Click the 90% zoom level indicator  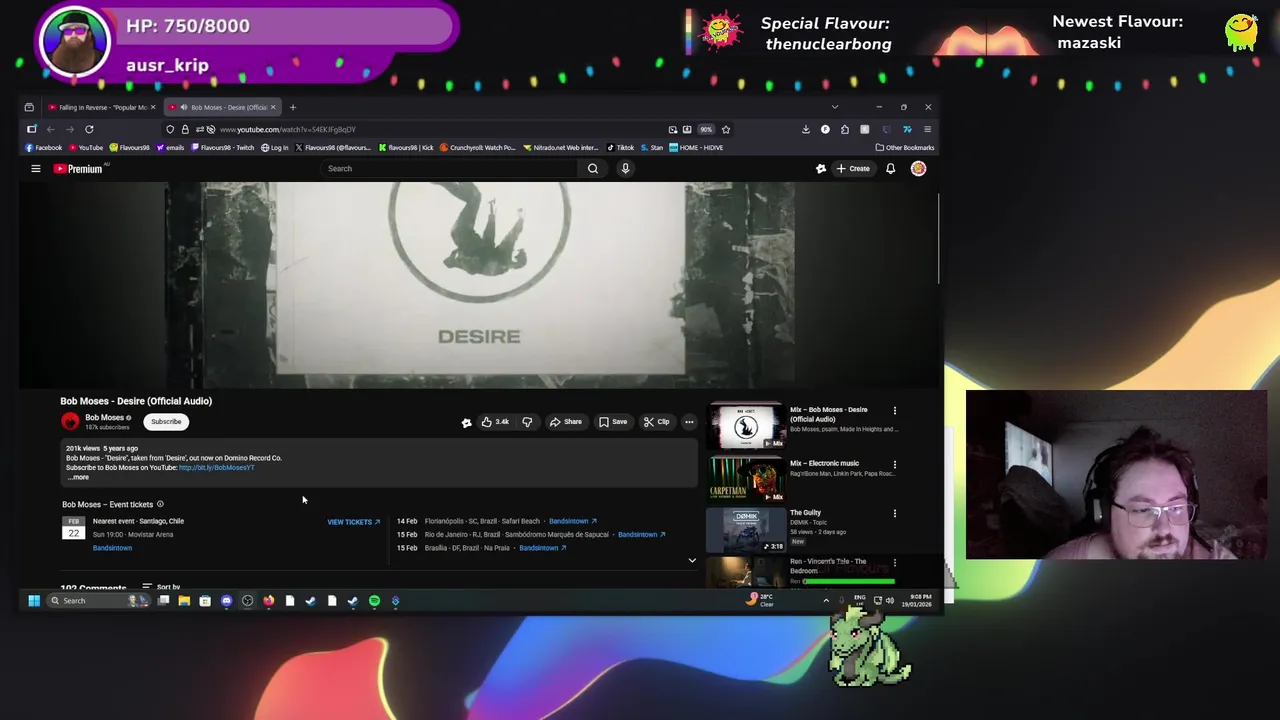point(706,129)
